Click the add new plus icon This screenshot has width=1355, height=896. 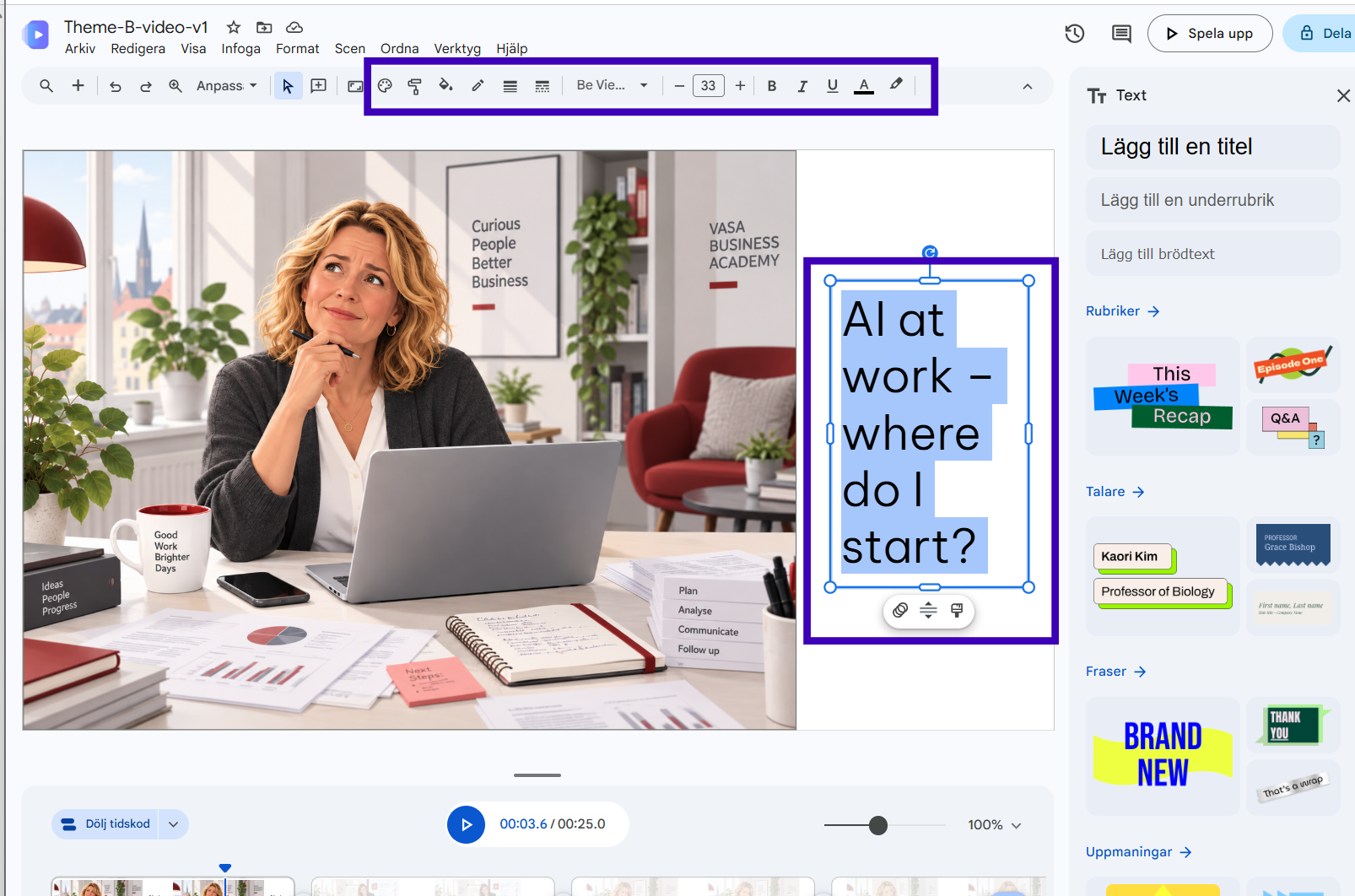[x=78, y=85]
